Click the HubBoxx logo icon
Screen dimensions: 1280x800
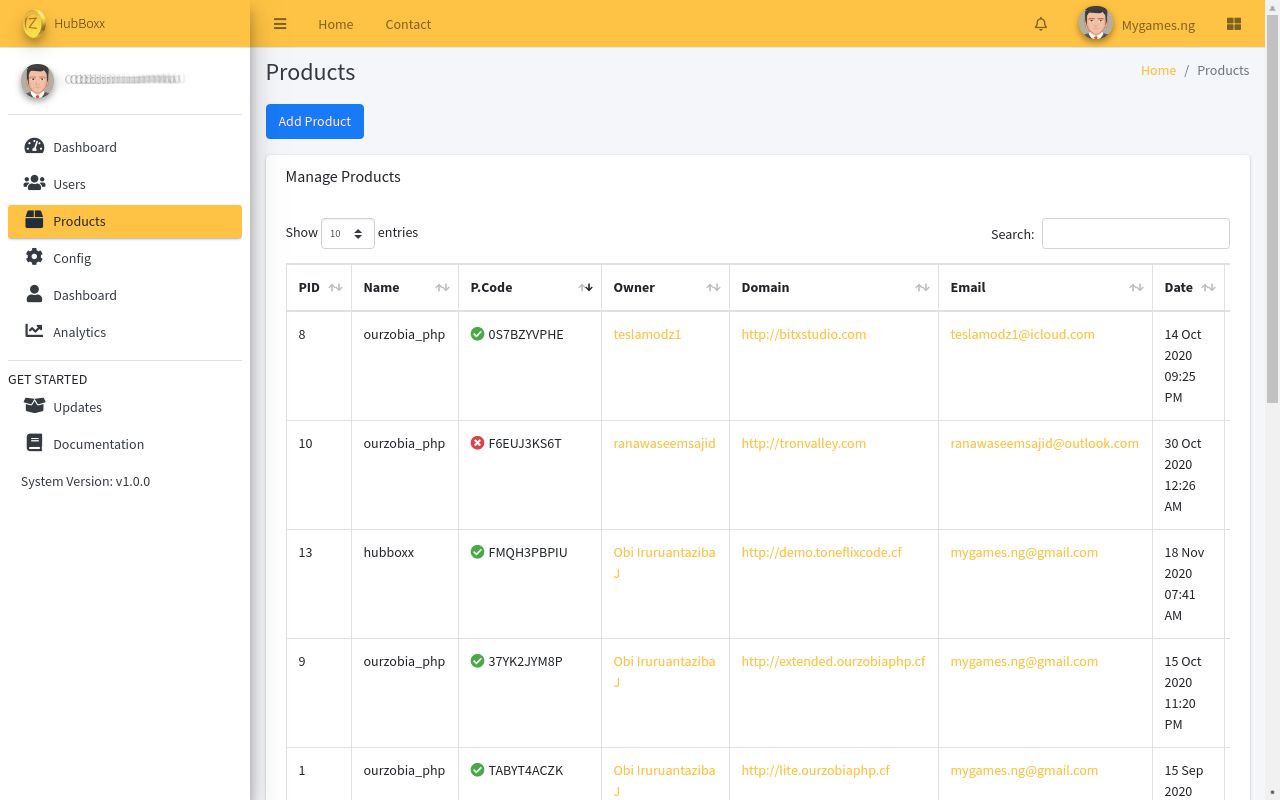pyautogui.click(x=33, y=24)
